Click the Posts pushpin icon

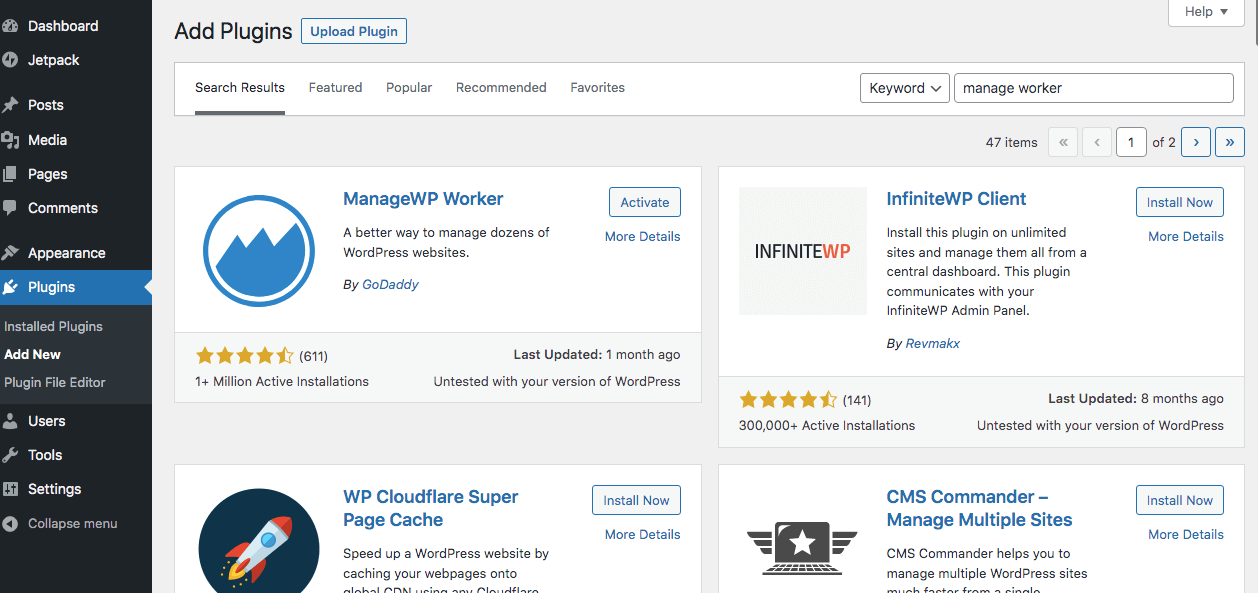(10, 105)
